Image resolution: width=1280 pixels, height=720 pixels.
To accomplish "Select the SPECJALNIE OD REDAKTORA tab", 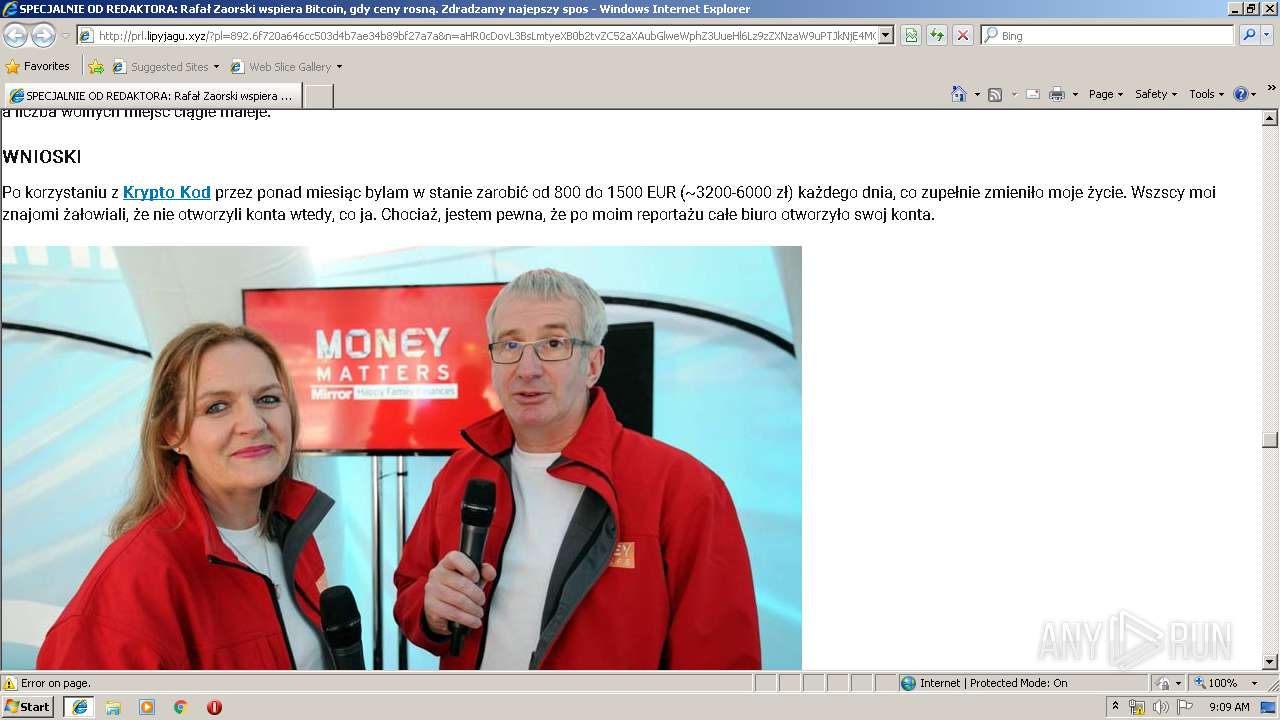I will 152,96.
